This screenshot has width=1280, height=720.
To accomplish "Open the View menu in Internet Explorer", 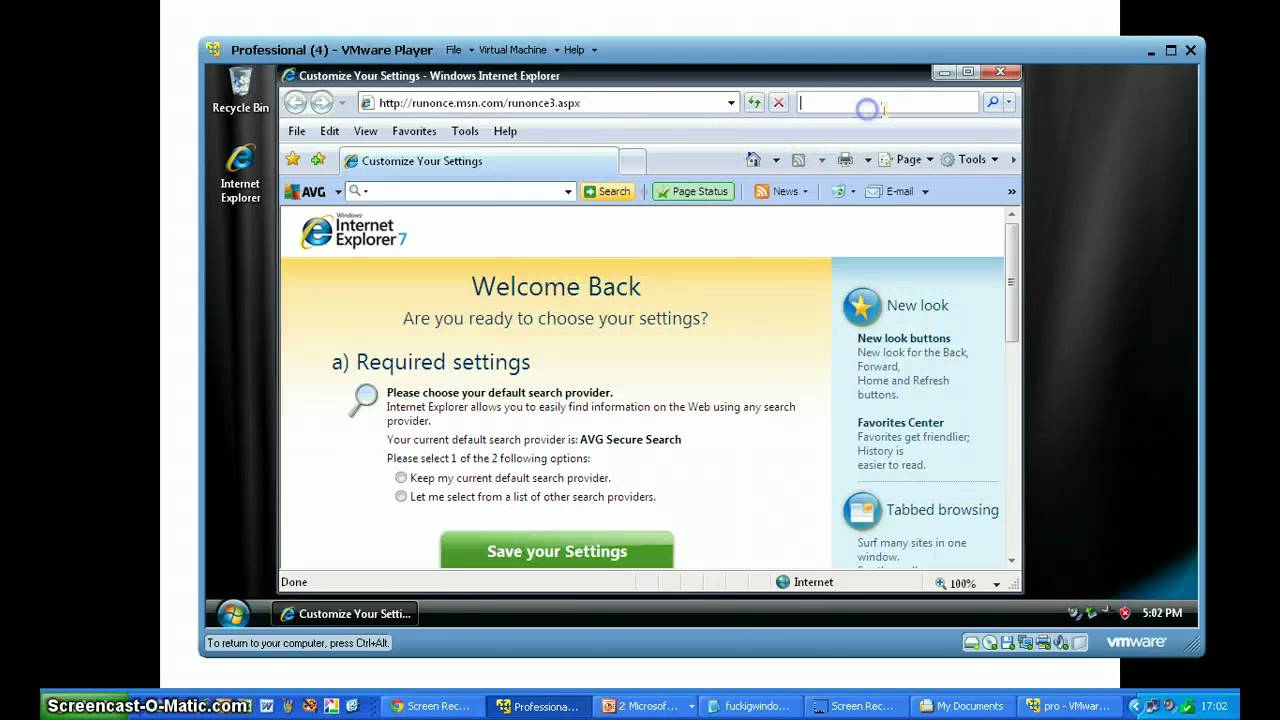I will click(x=366, y=131).
